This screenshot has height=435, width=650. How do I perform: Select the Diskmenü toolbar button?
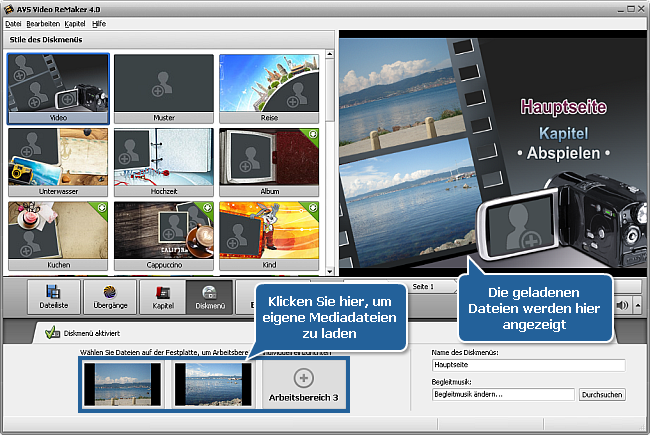point(210,297)
